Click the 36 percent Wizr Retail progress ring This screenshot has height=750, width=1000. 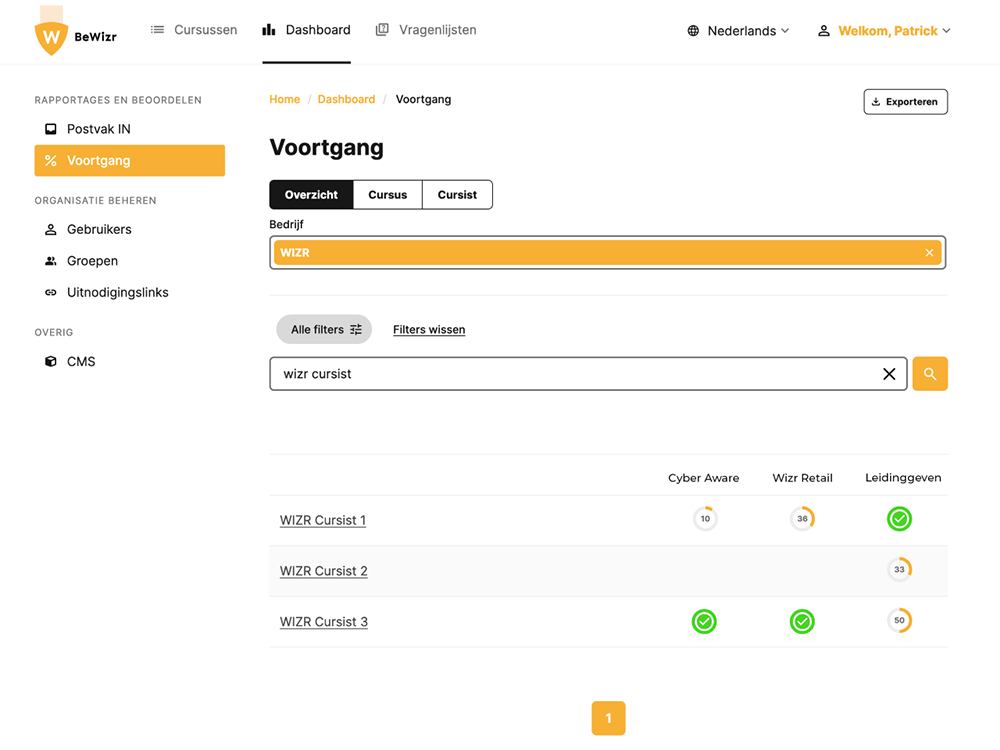click(802, 518)
